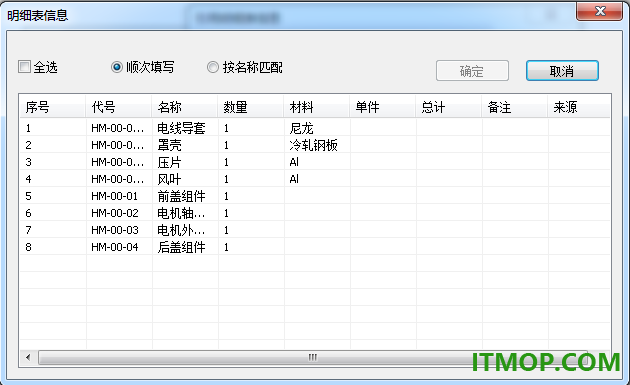The width and height of the screenshot is (630, 385).
Task: Click the 总计 column header
Action: [448, 107]
